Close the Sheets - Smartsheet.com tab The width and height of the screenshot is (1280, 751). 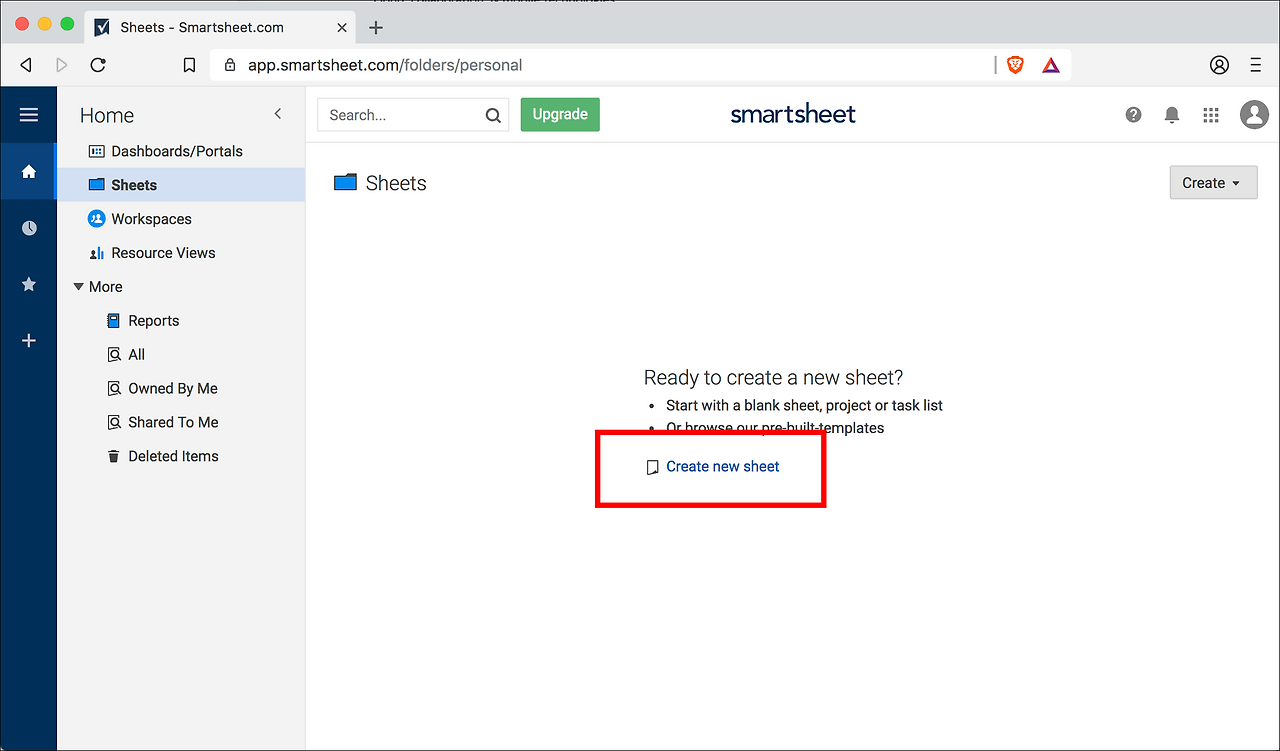(344, 27)
